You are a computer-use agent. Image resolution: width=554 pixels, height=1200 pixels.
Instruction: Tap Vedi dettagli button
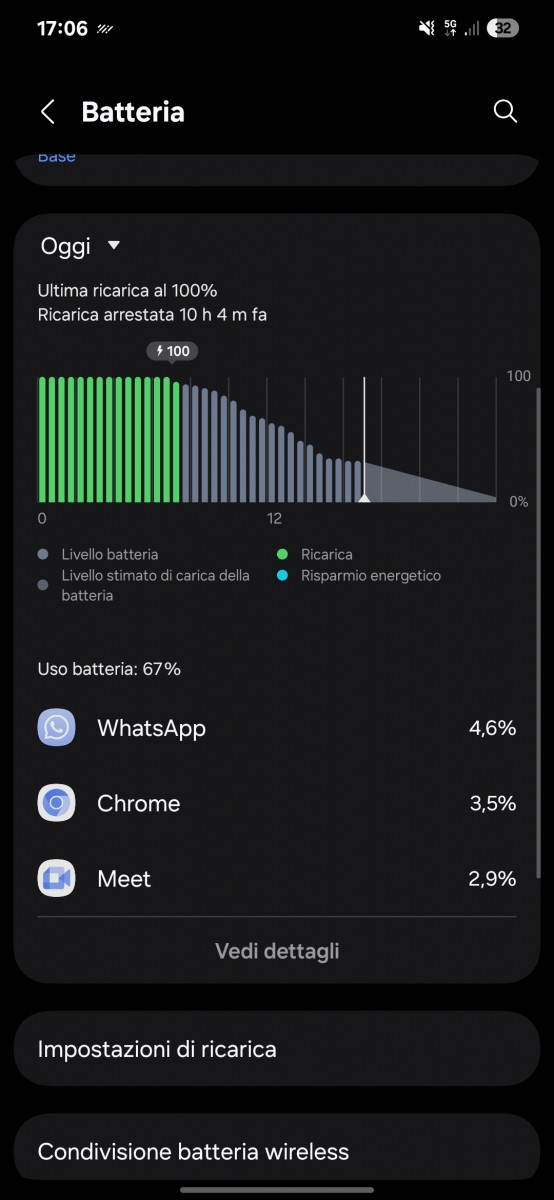point(277,951)
